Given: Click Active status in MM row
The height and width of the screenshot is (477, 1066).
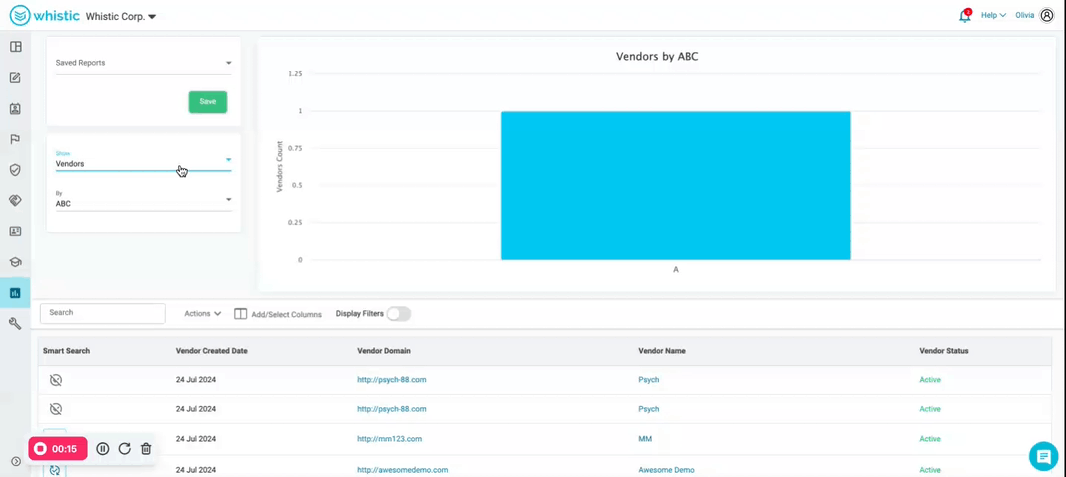Looking at the screenshot, I should (x=930, y=439).
